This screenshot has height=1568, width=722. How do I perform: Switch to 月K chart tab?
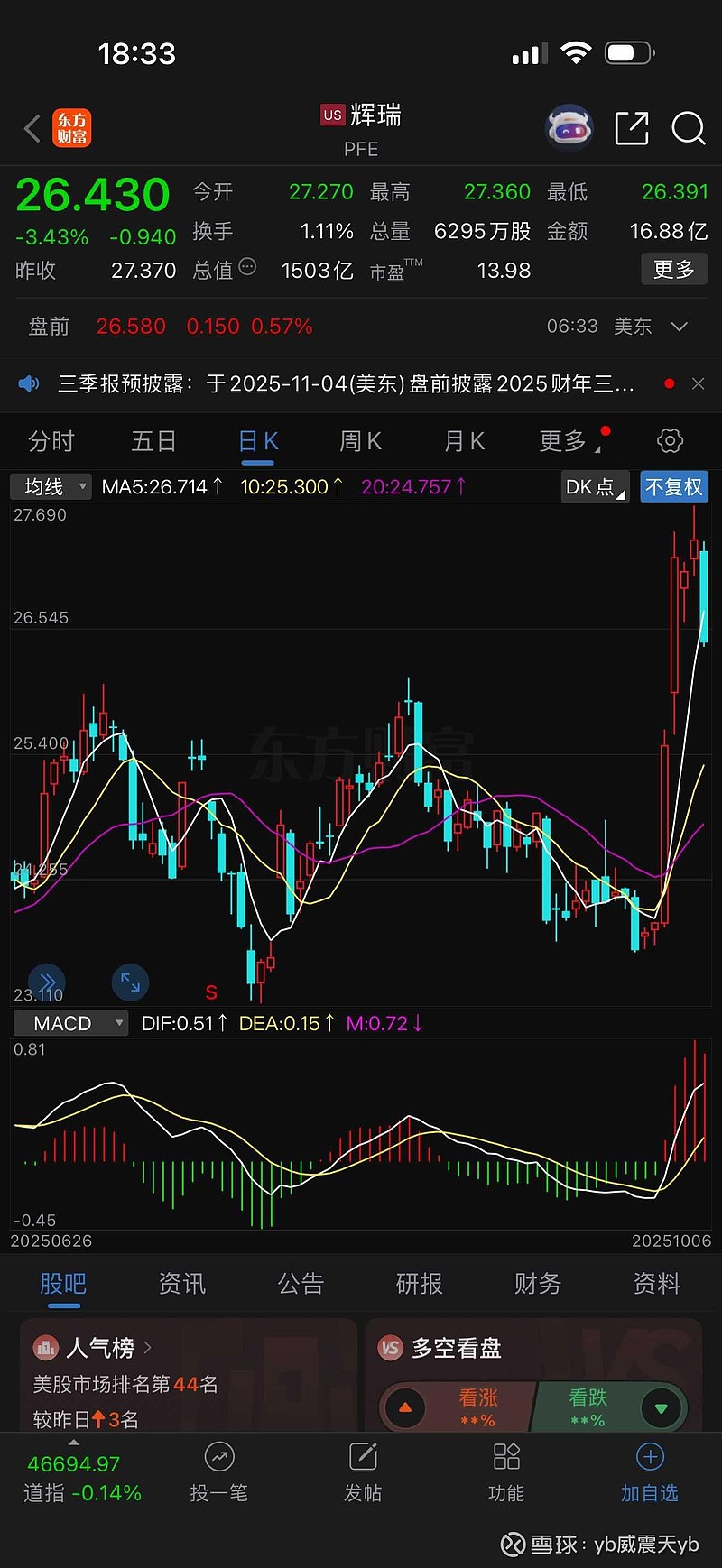click(x=464, y=441)
